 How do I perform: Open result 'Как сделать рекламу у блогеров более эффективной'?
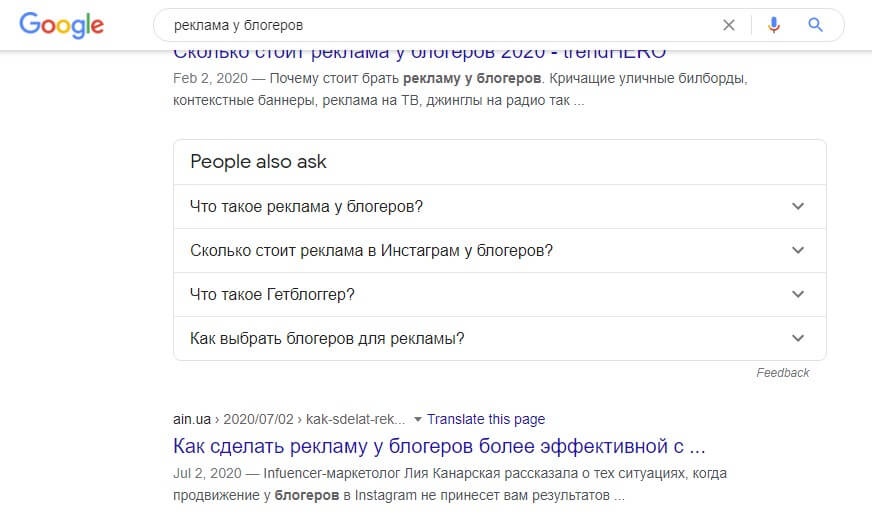(x=439, y=446)
